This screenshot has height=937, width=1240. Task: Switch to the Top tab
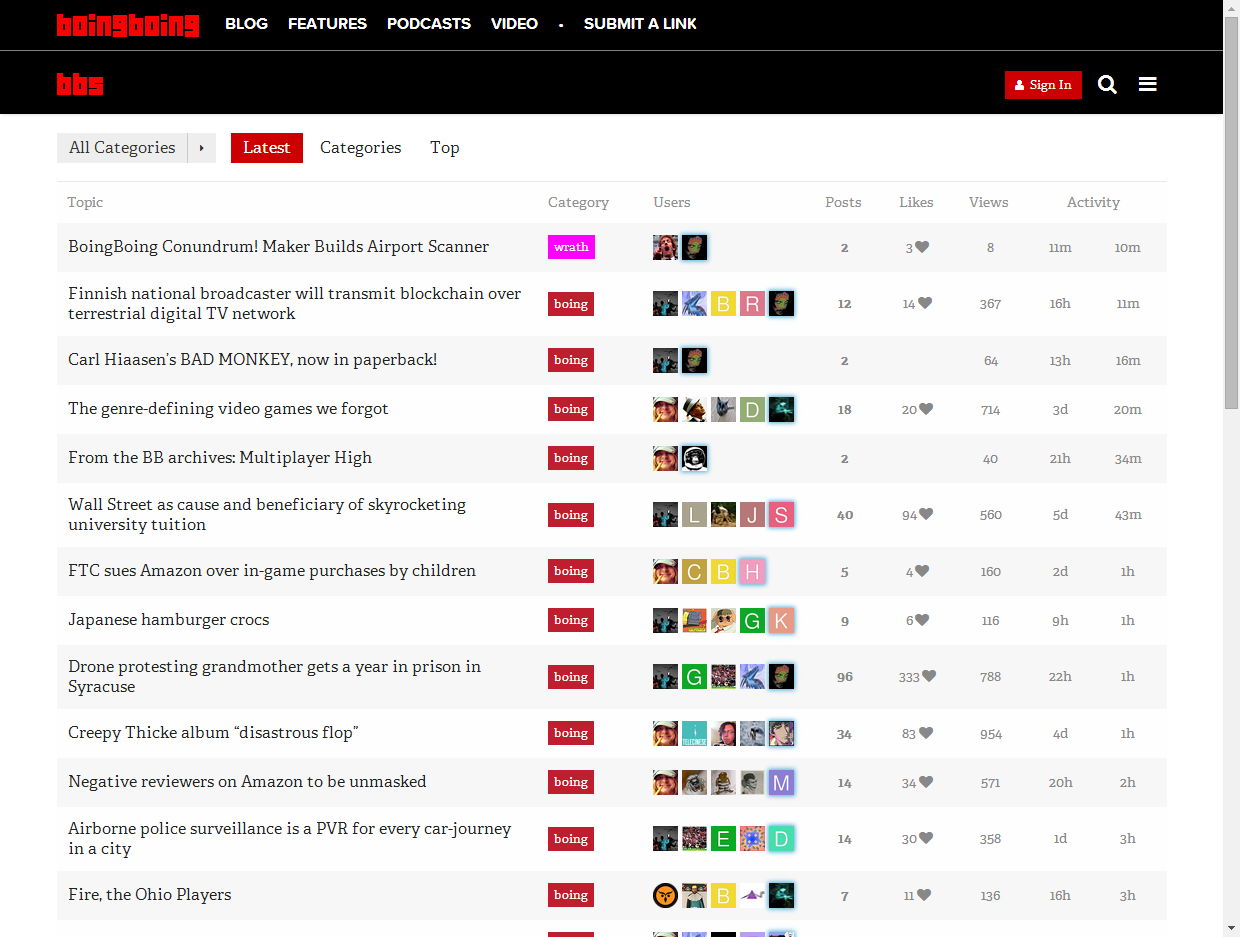(445, 148)
